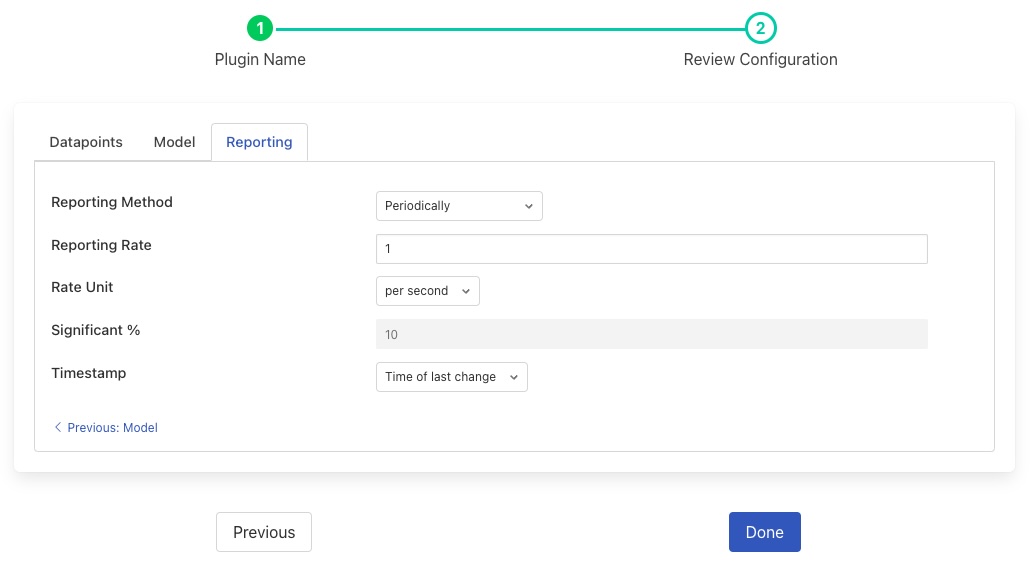Image resolution: width=1035 pixels, height=575 pixels.
Task: Click the step 1 circle indicator
Action: pos(260,29)
